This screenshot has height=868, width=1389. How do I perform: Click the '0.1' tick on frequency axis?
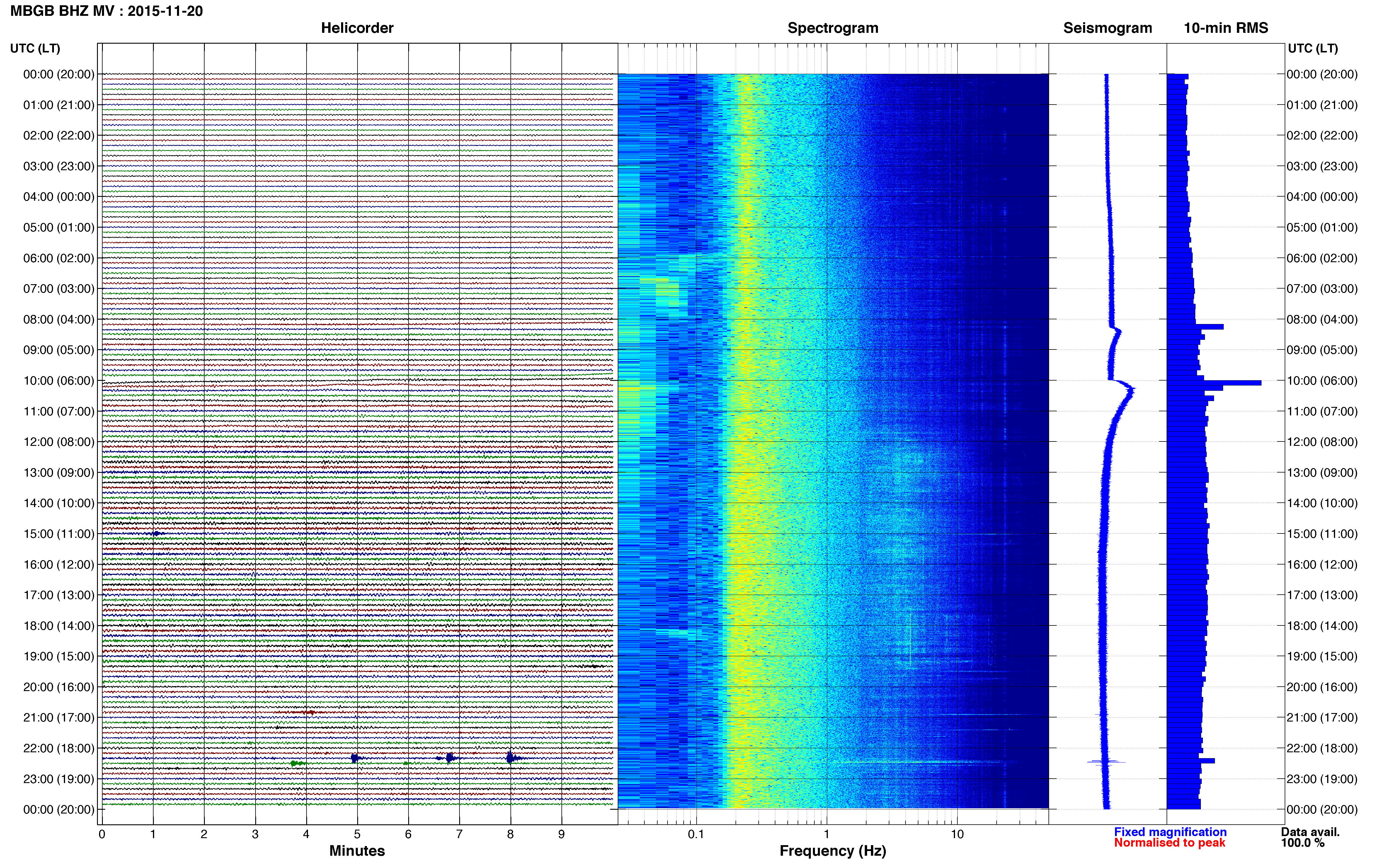(696, 834)
